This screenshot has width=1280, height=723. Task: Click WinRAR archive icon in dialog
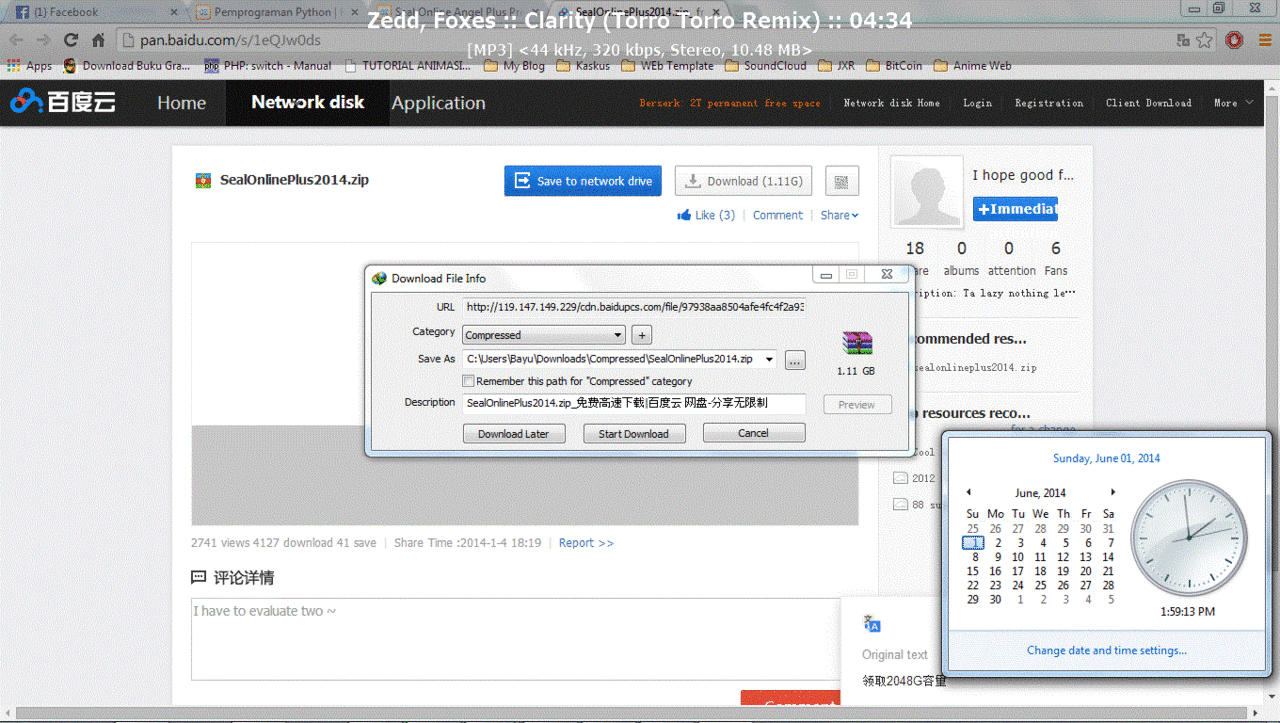point(856,343)
